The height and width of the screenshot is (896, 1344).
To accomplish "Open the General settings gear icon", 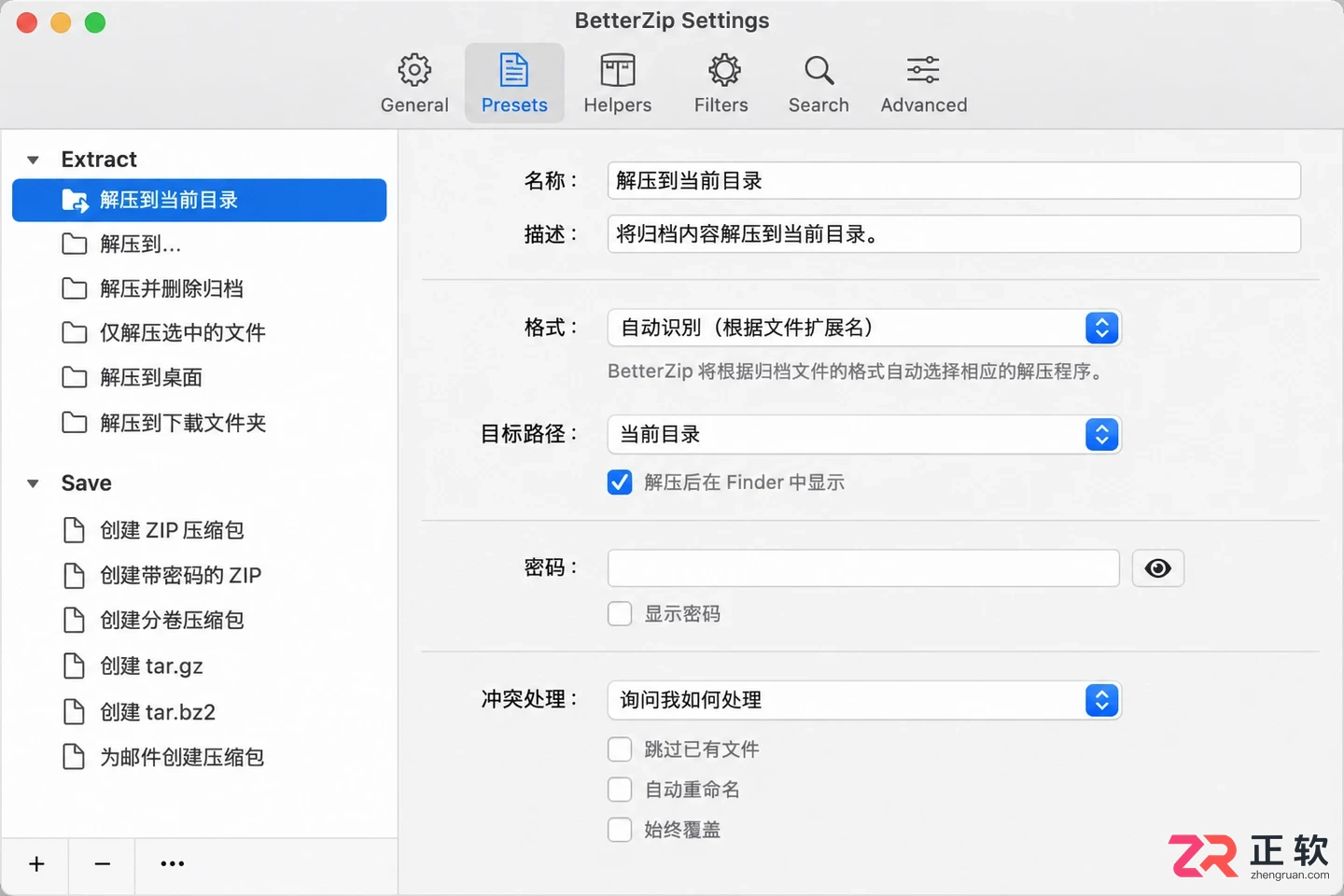I will (414, 70).
